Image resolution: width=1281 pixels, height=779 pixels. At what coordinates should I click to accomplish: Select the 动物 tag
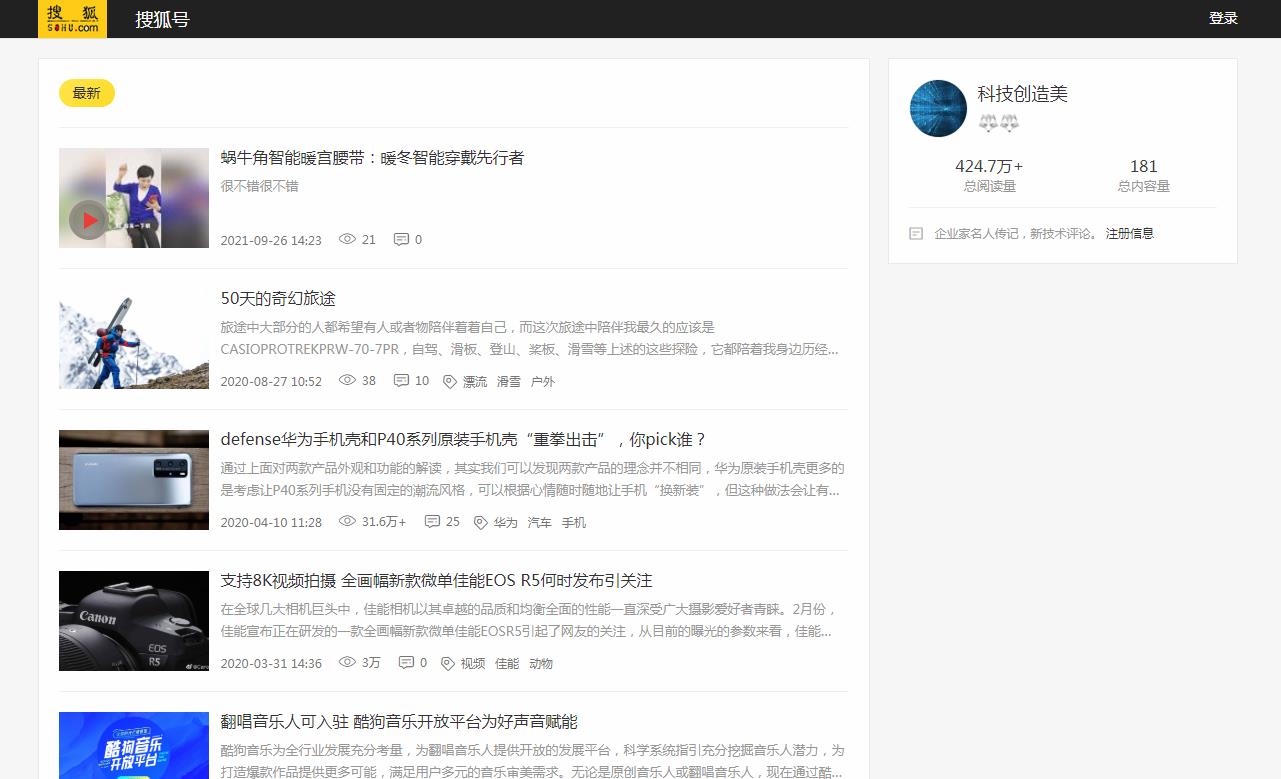tap(541, 663)
